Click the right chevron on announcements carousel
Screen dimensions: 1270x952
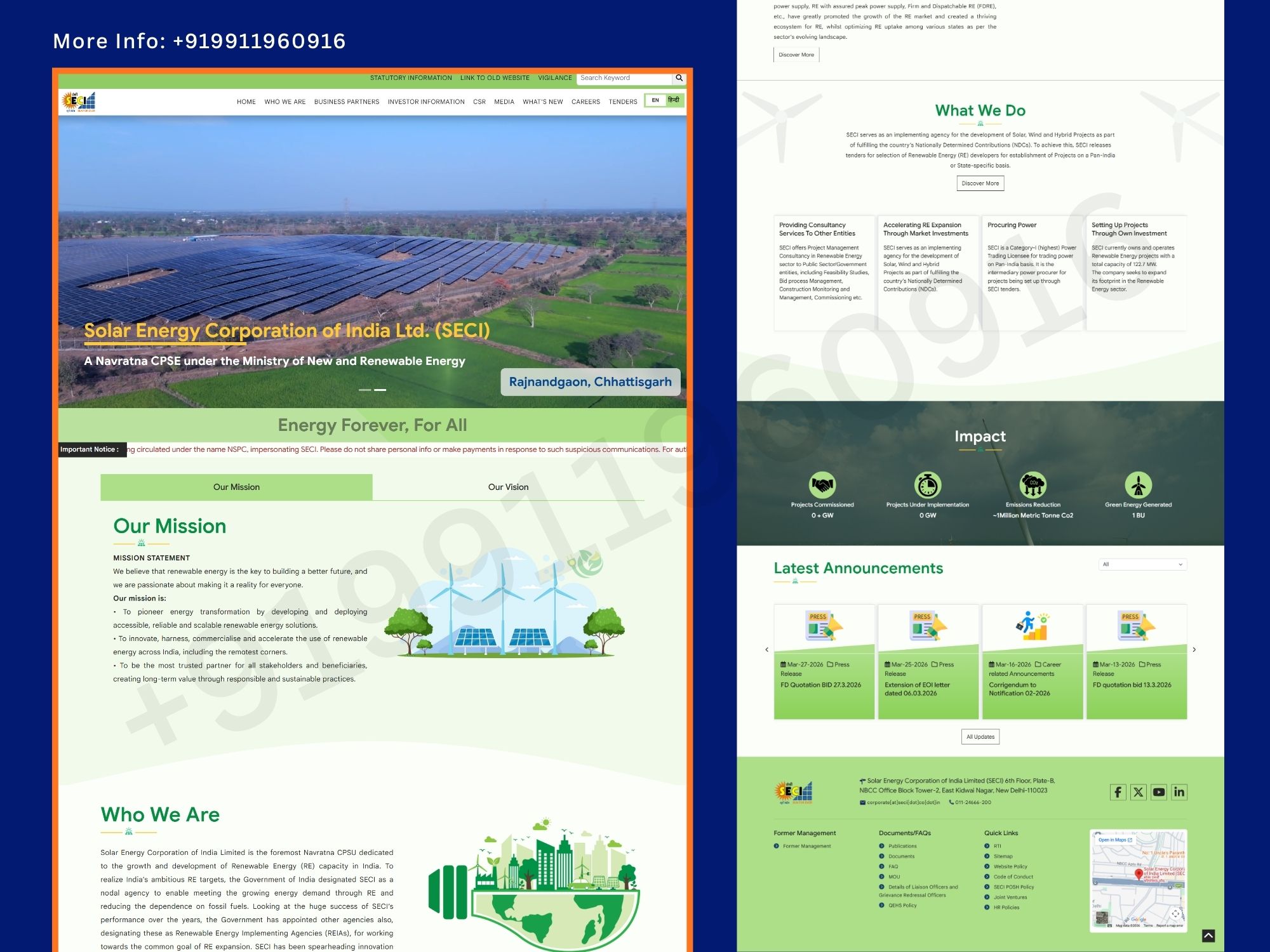click(1194, 649)
